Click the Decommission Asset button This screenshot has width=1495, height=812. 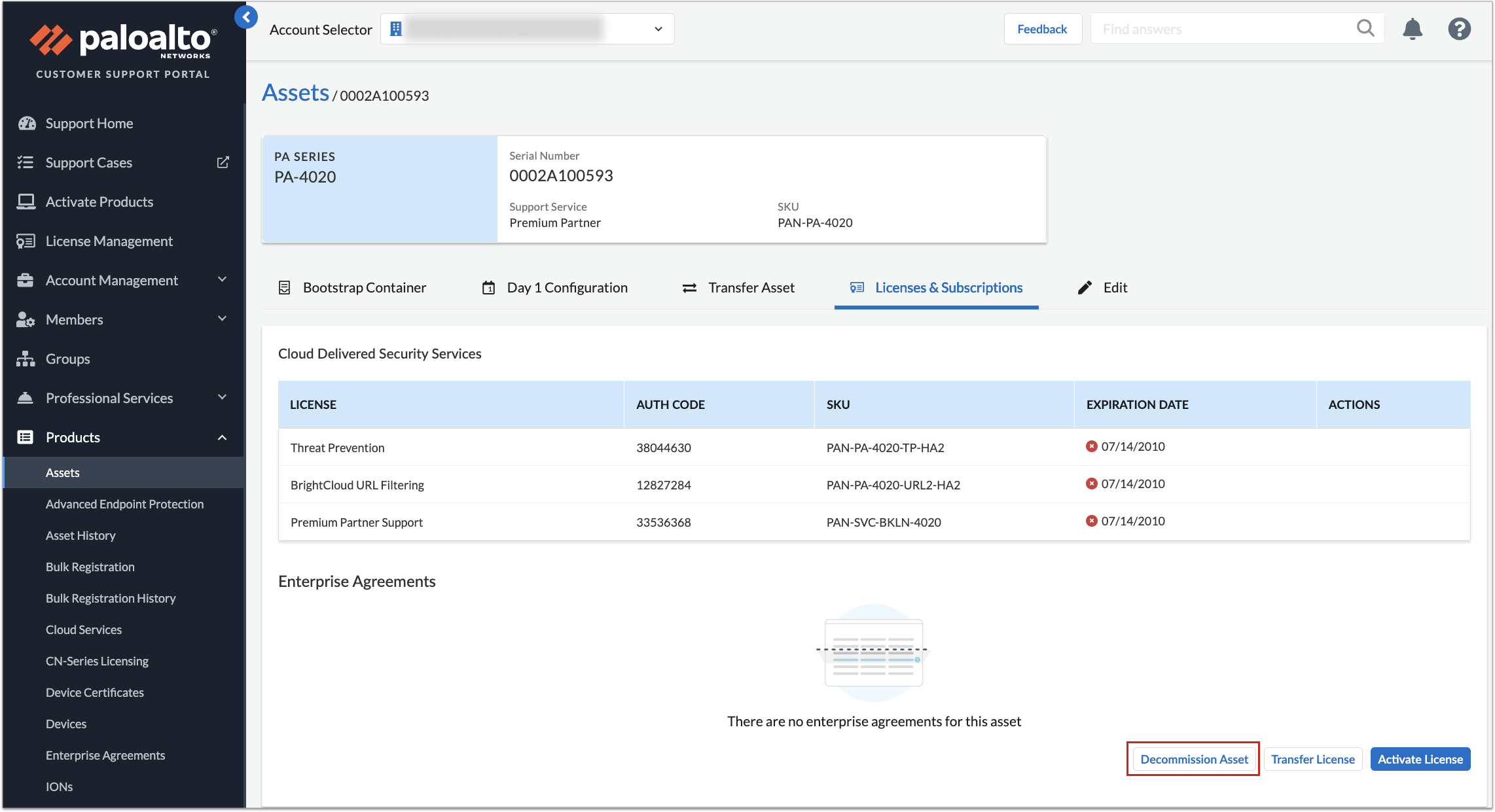(1193, 759)
